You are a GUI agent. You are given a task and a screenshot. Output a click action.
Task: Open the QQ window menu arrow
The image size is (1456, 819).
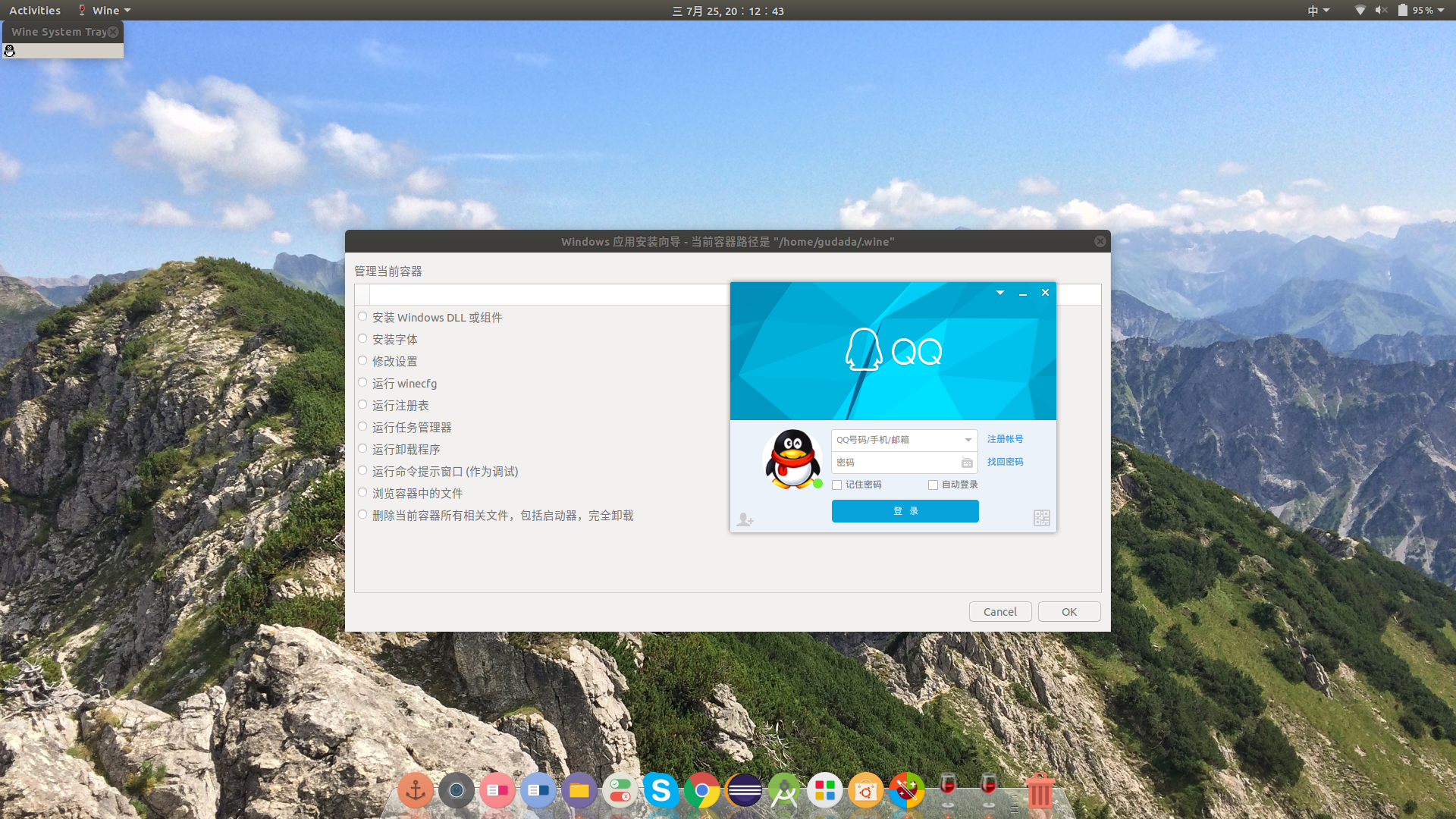tap(999, 293)
